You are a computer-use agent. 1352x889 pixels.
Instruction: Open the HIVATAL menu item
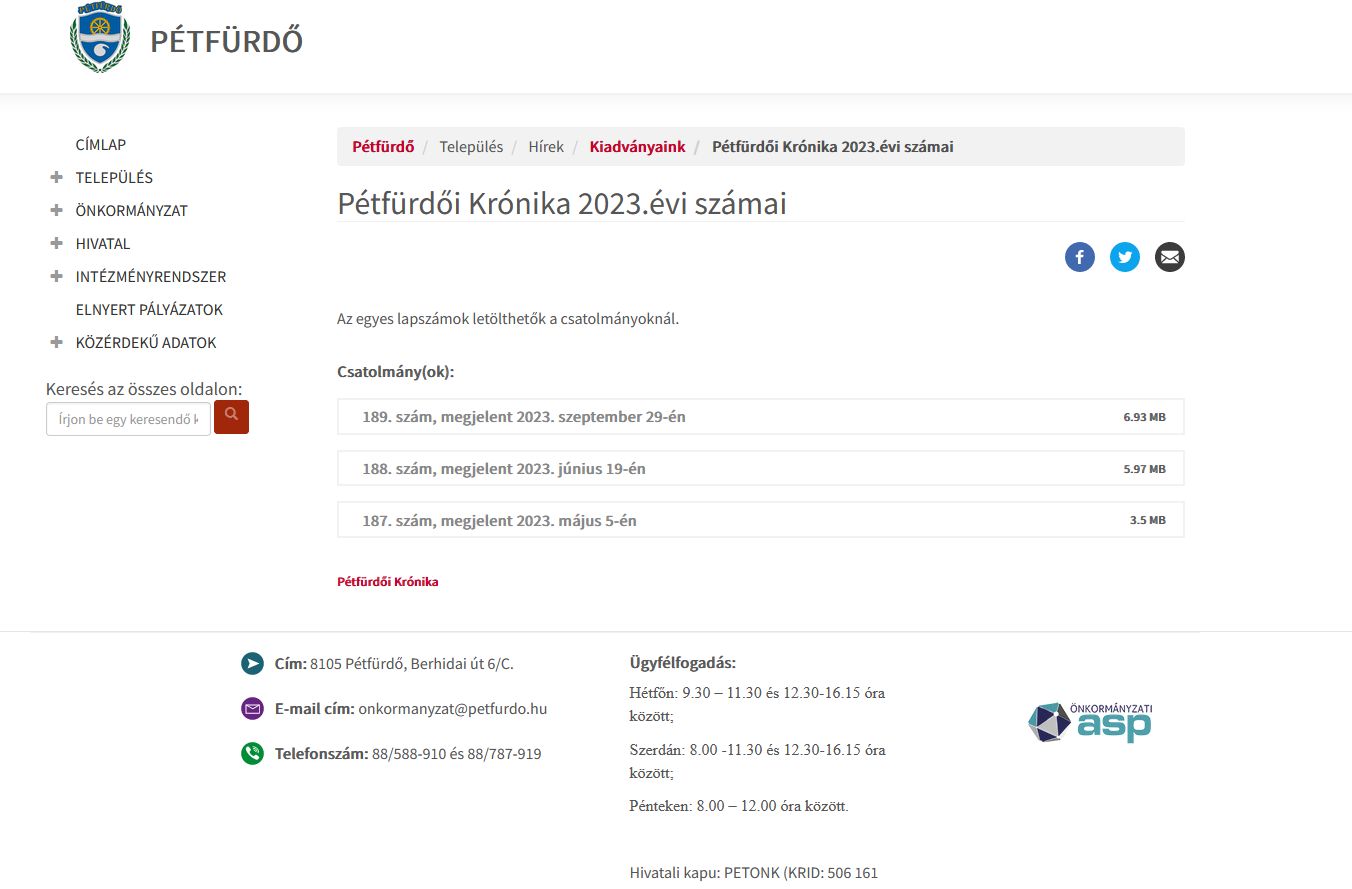[x=103, y=244]
